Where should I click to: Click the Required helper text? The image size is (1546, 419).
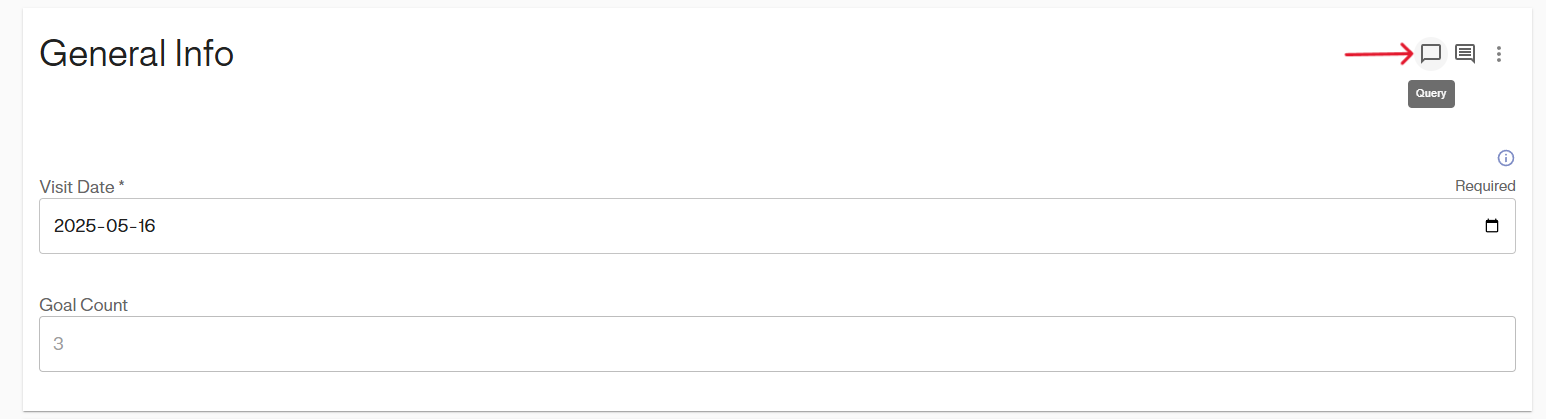click(1485, 186)
